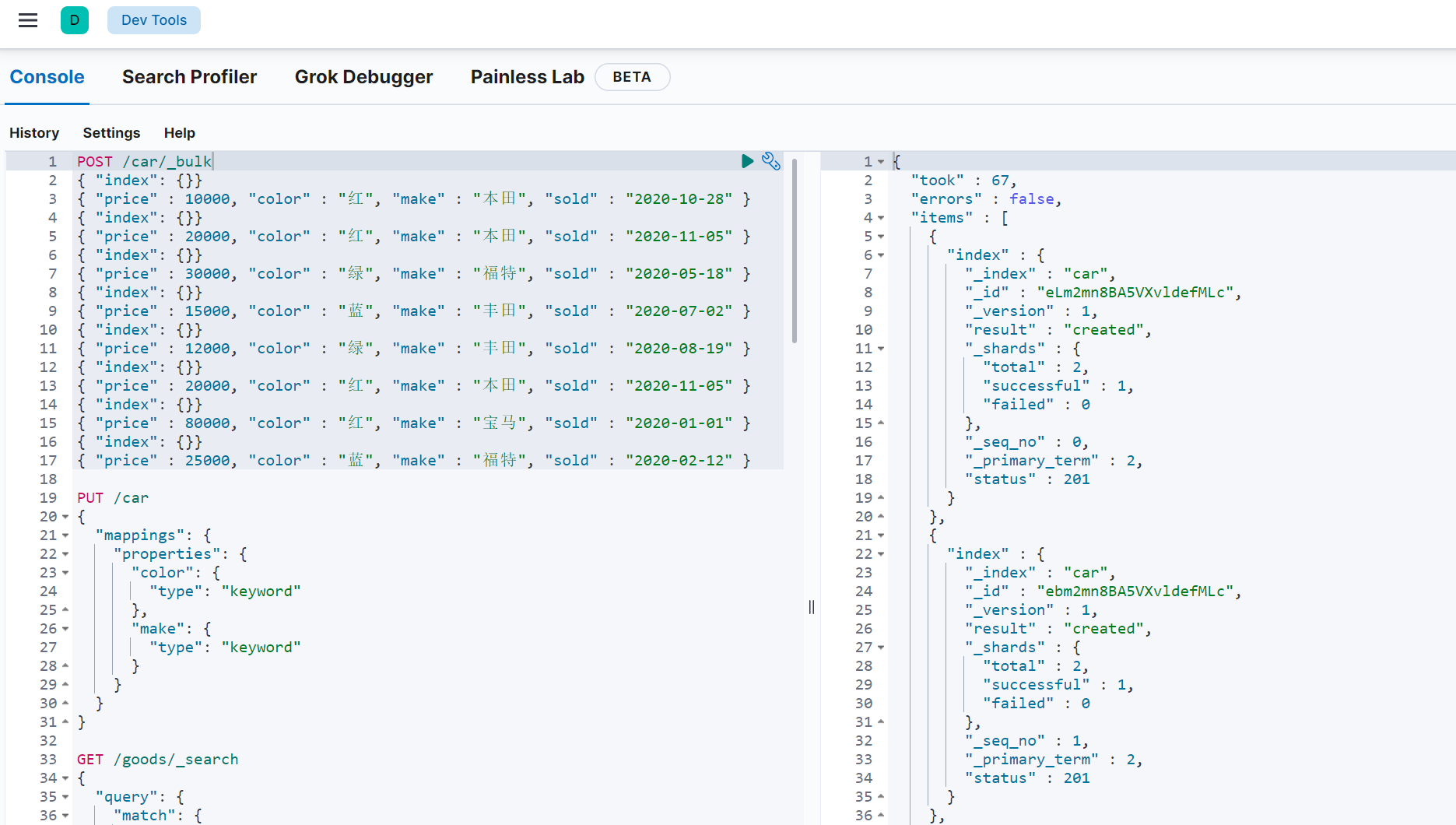Open console Settings
This screenshot has height=825, width=1456.
[111, 133]
